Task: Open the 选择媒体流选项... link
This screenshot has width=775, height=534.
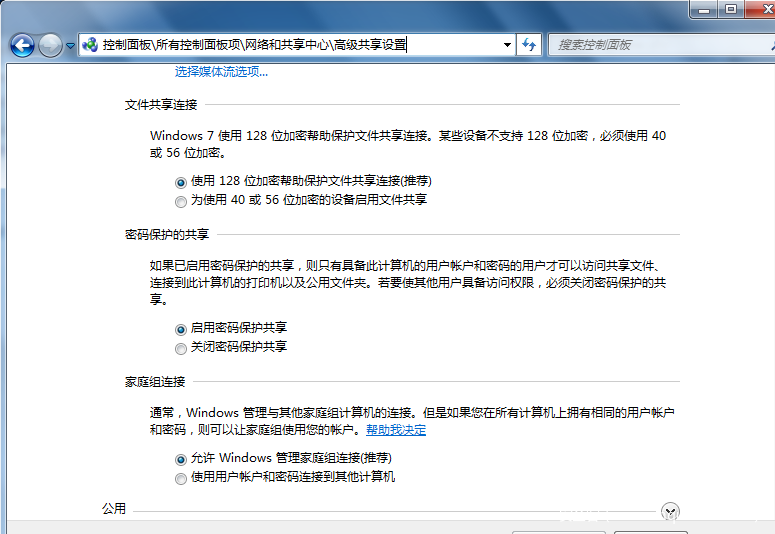Action: tap(221, 72)
